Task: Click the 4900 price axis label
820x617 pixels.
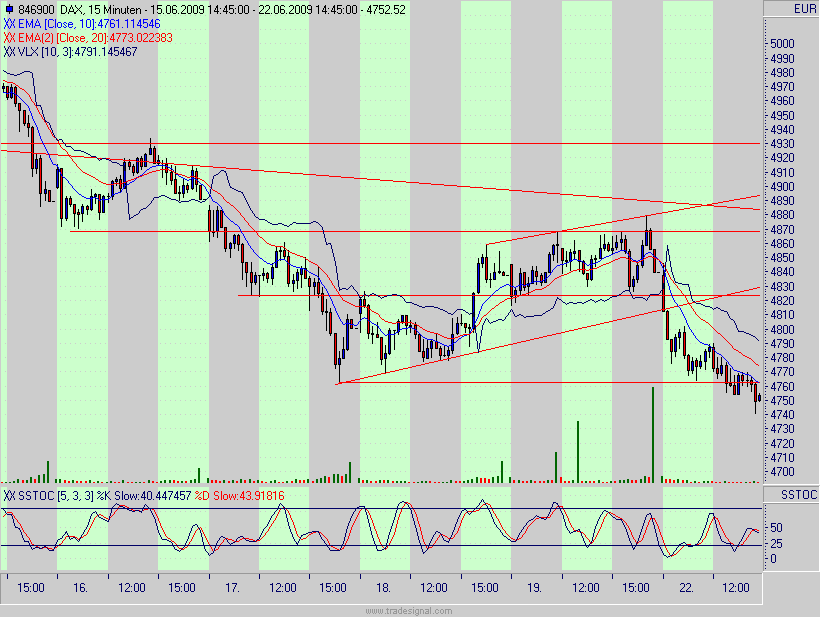Action: pos(782,187)
